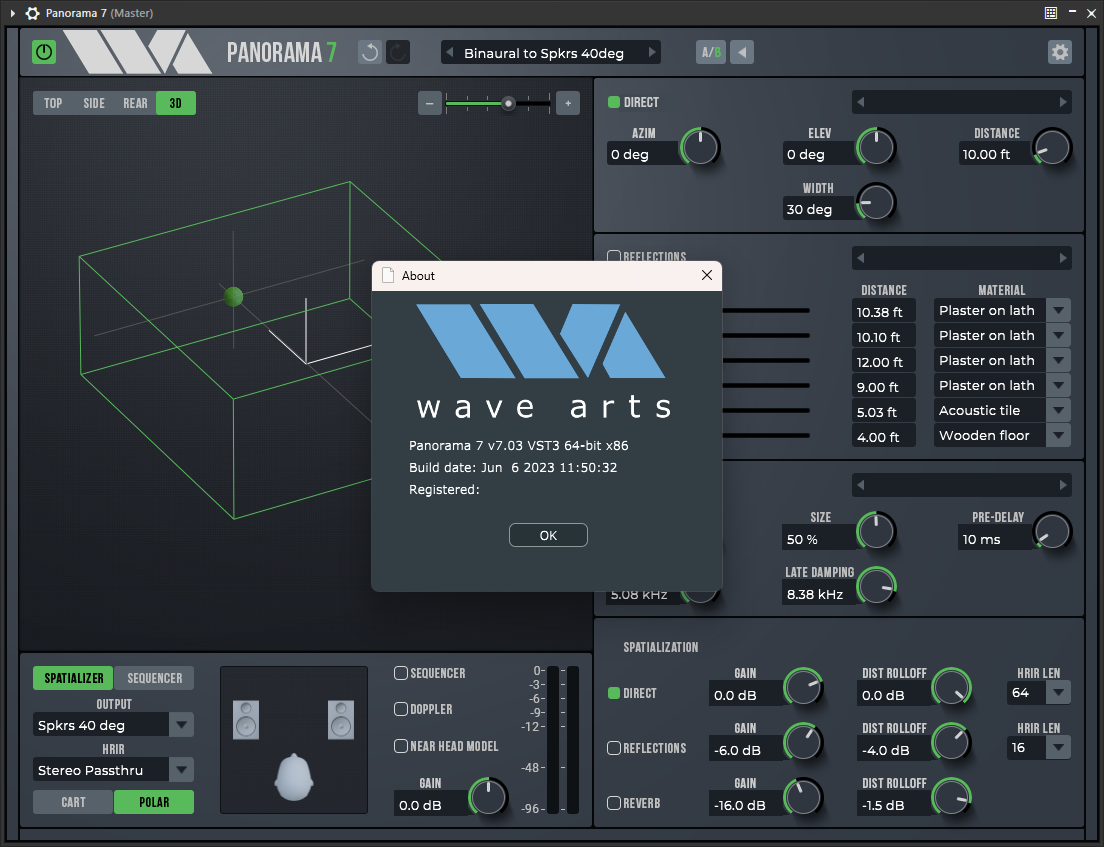Click the undo arrow icon
Viewport: 1104px width, 847px height.
click(370, 53)
